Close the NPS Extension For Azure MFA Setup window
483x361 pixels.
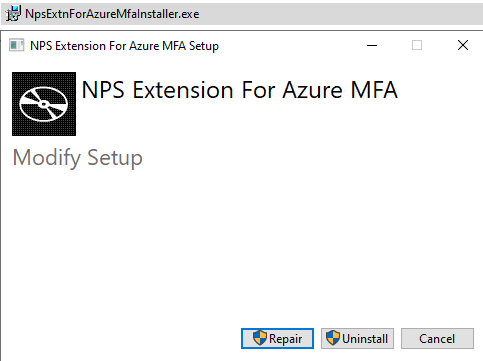click(x=463, y=45)
